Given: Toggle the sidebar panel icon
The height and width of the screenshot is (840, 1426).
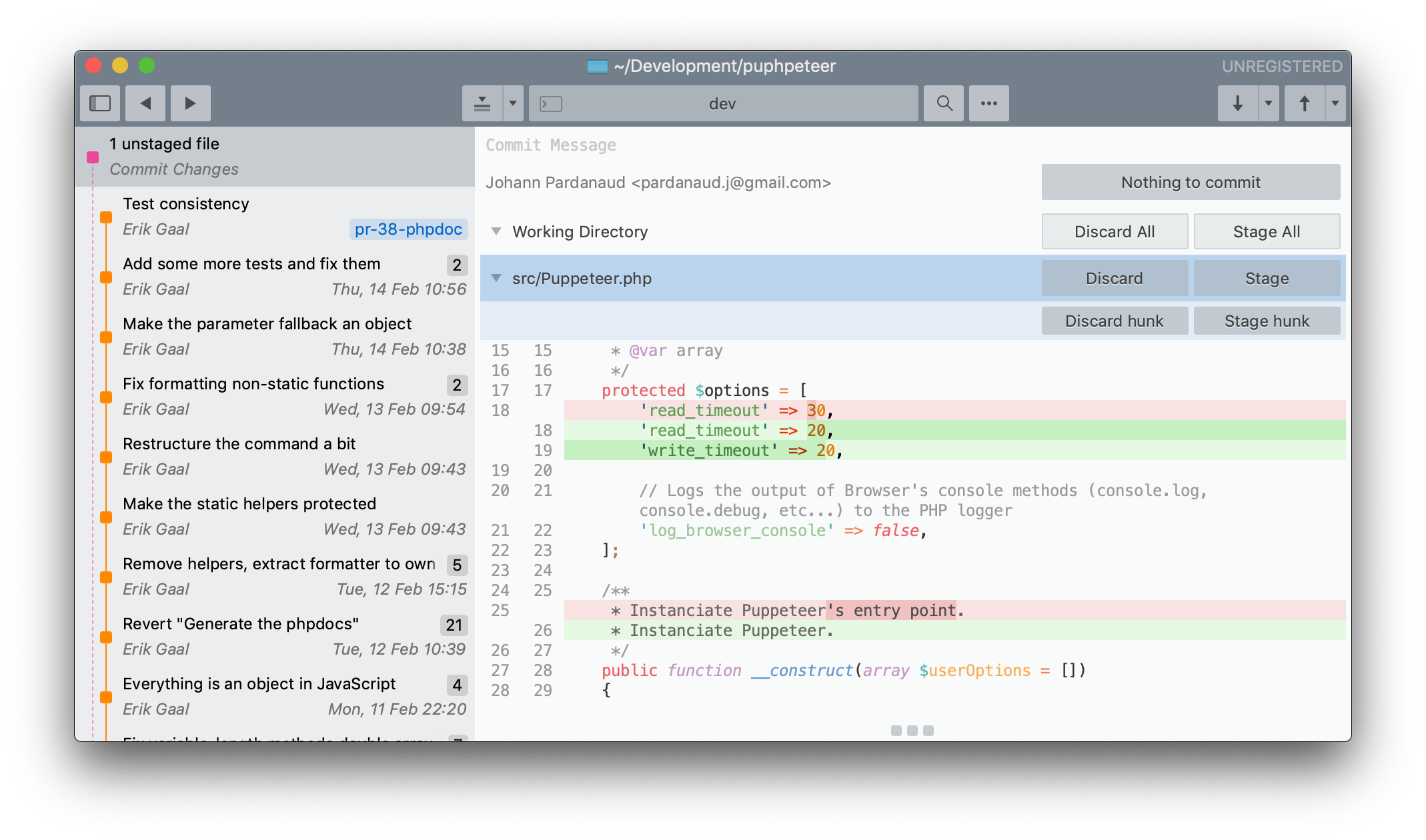Looking at the screenshot, I should click(x=100, y=103).
